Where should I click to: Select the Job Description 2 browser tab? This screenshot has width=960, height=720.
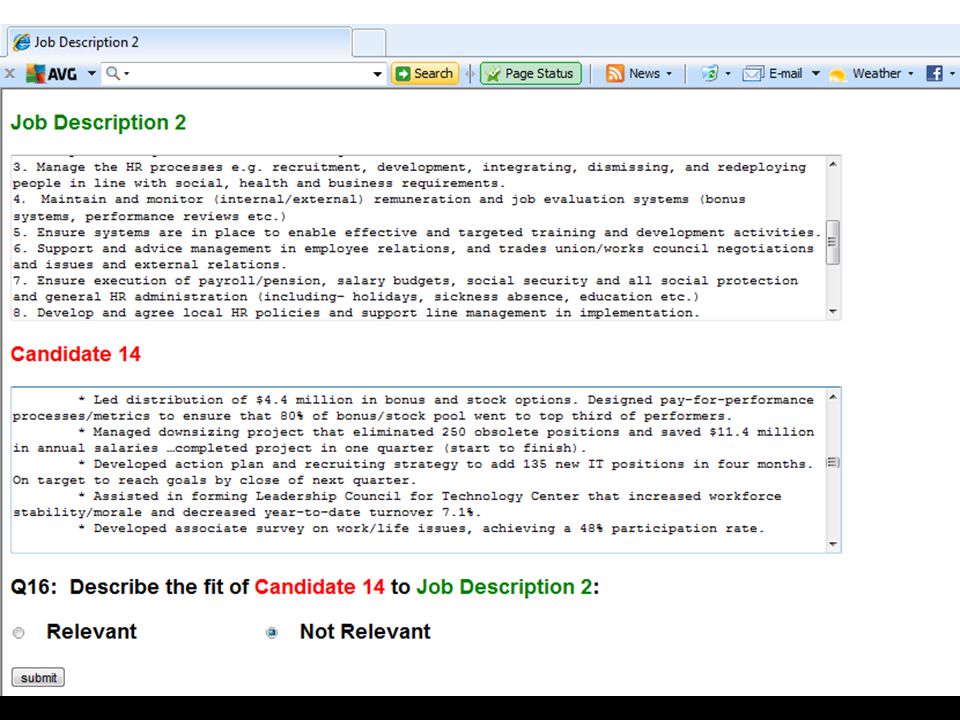(x=179, y=42)
